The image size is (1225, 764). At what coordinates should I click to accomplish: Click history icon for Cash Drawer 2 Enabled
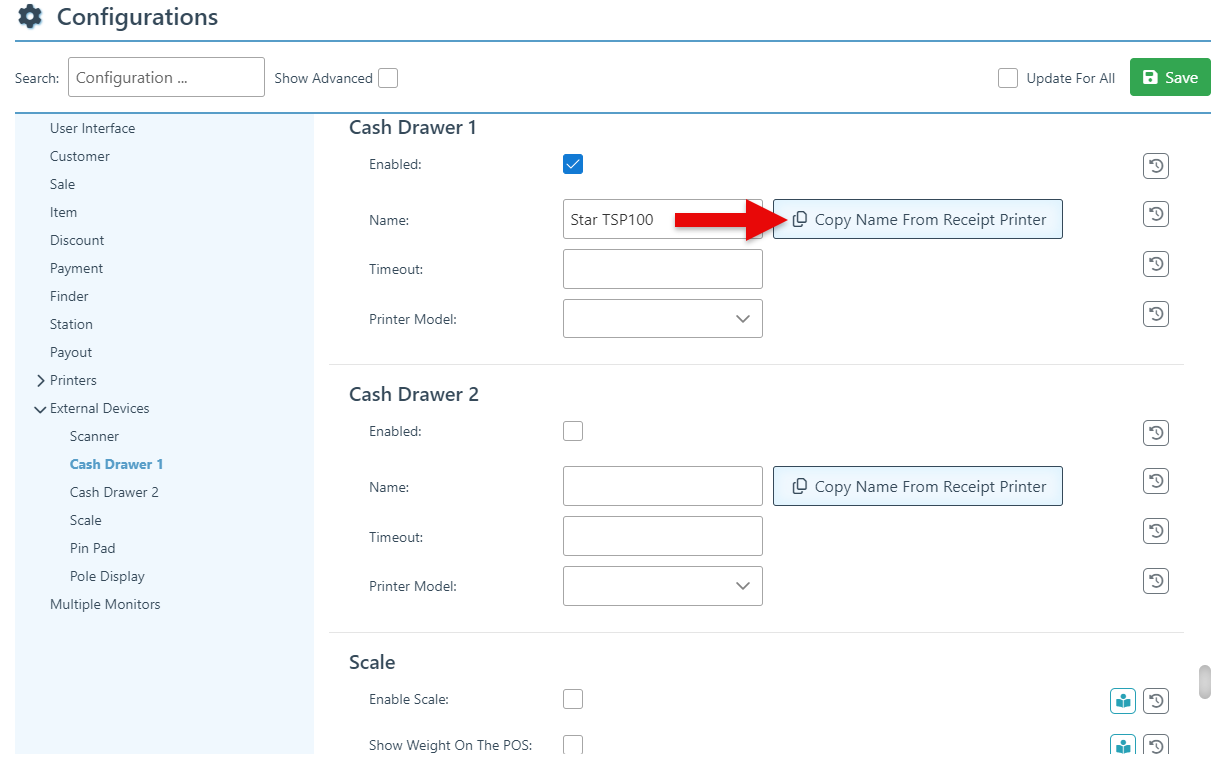point(1156,433)
